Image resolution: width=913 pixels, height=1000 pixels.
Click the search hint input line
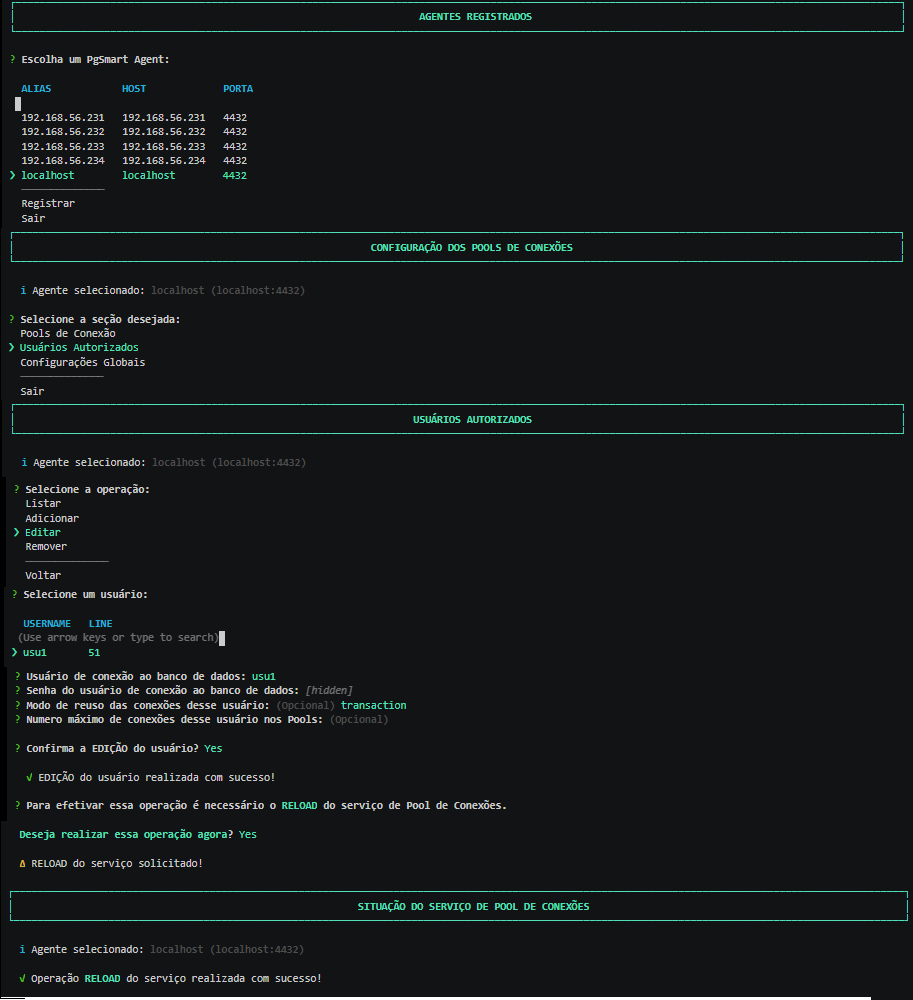point(121,638)
